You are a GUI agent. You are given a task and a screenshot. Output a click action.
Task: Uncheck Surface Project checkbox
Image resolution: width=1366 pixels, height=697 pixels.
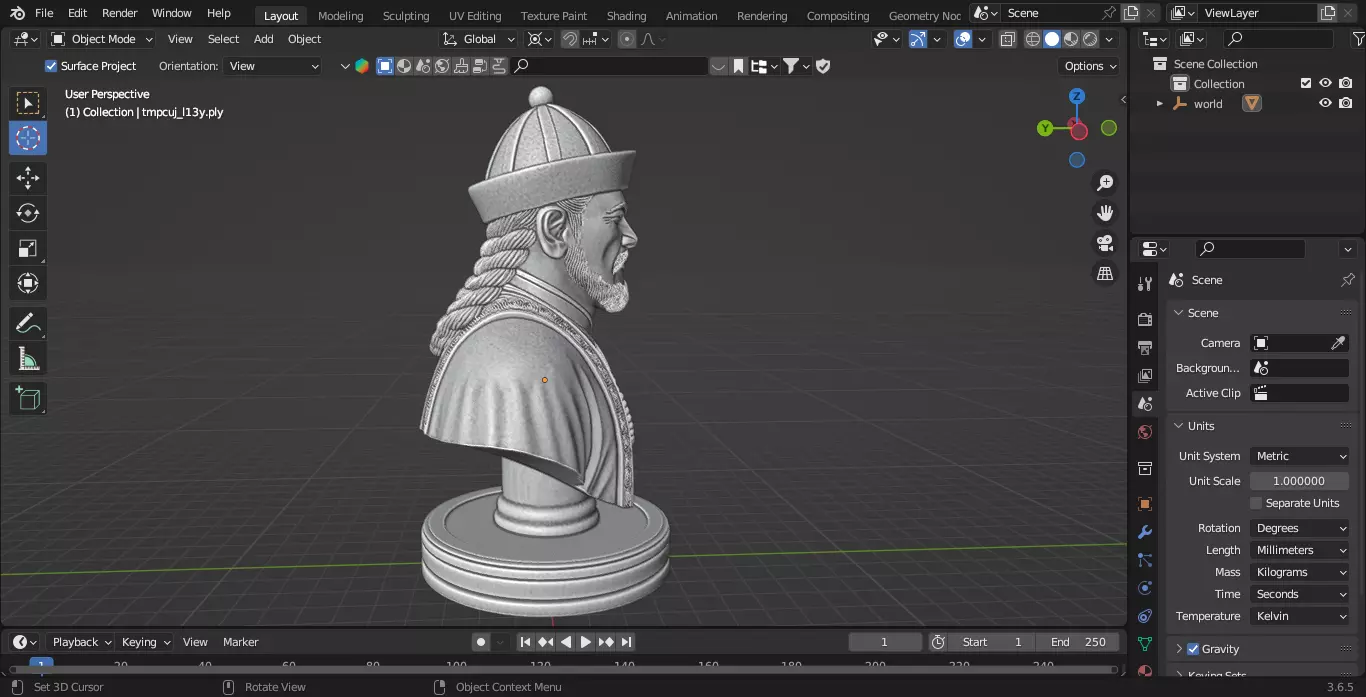51,66
